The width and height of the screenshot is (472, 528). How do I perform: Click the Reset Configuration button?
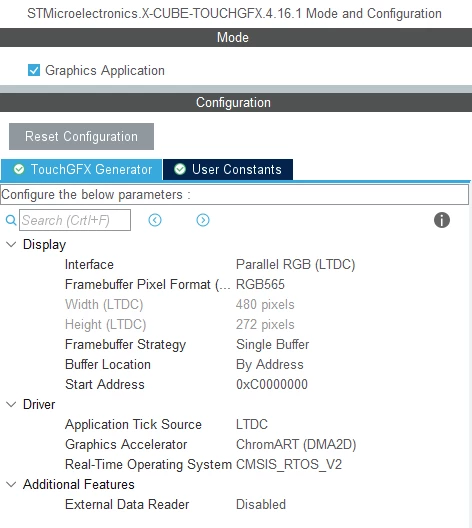(81, 136)
